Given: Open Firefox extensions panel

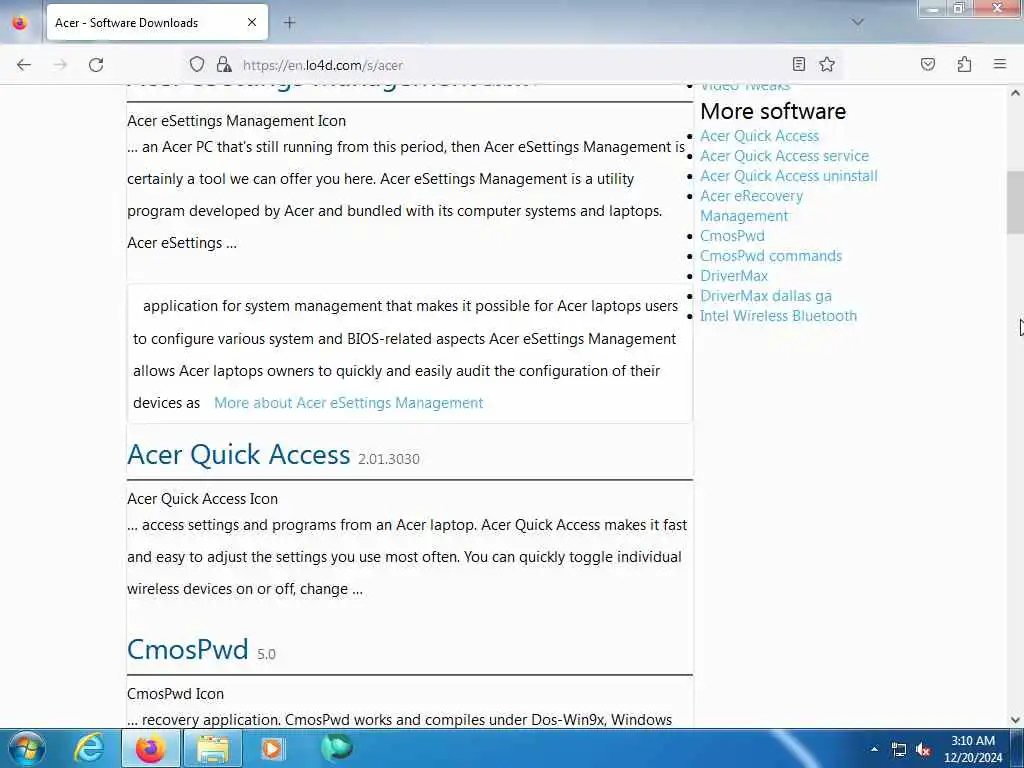Looking at the screenshot, I should pyautogui.click(x=964, y=64).
